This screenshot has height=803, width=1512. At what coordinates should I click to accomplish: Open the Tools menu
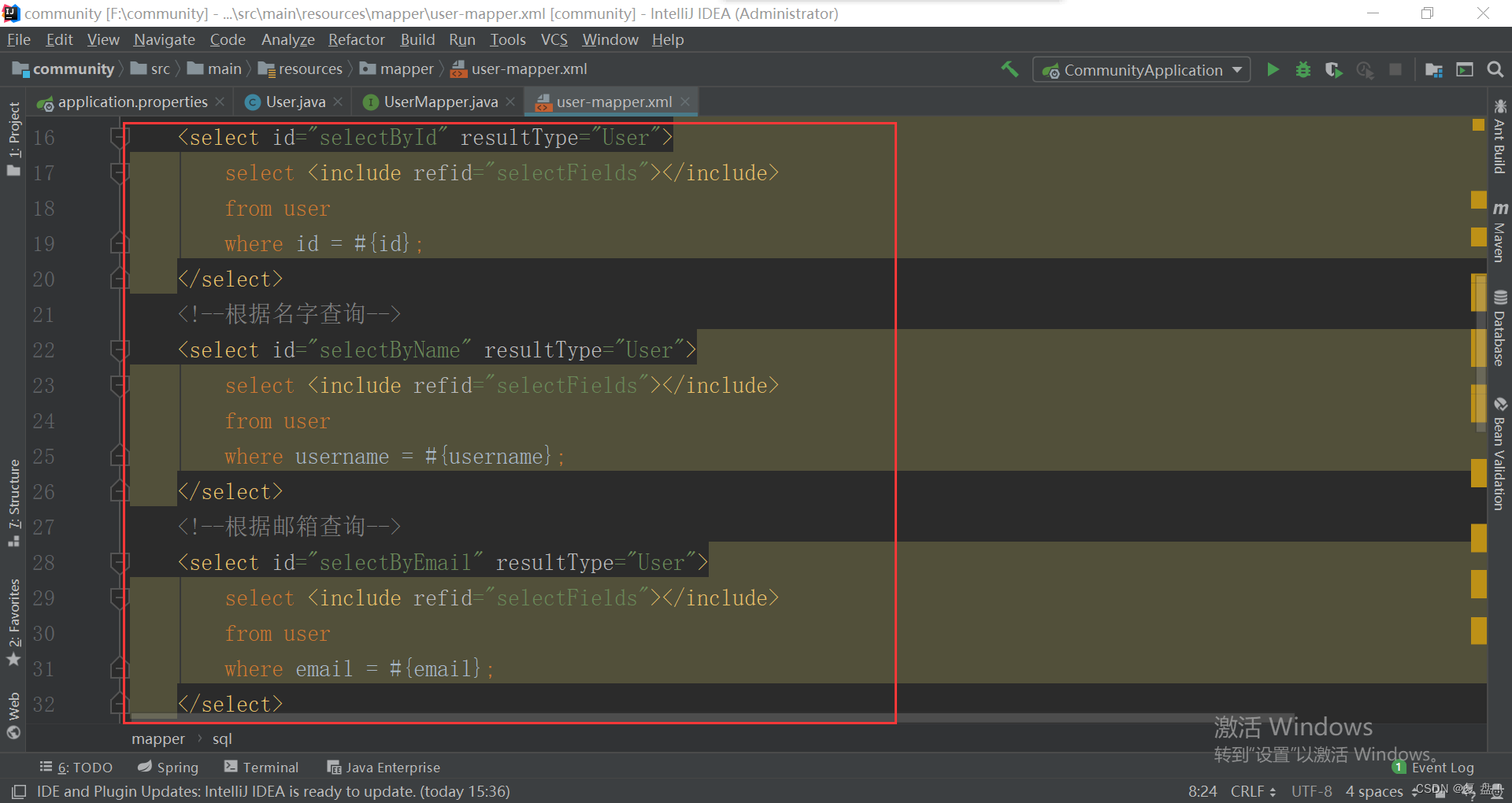point(507,39)
